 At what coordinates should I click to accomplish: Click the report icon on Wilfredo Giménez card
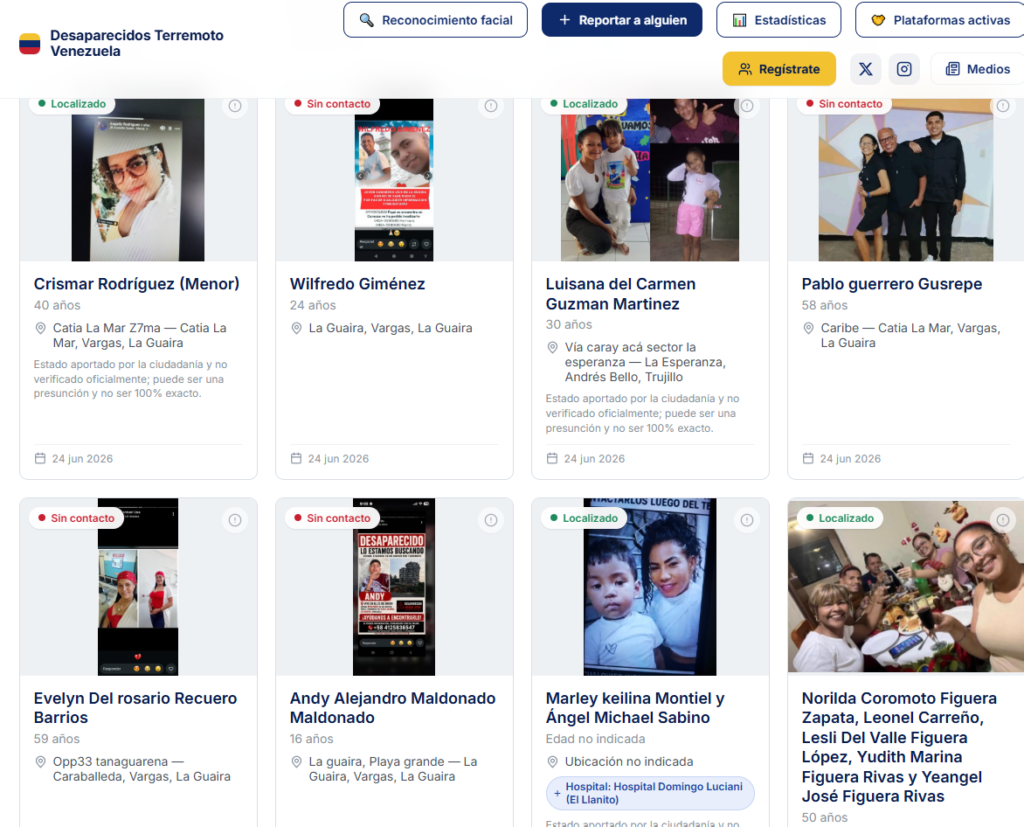(x=491, y=106)
